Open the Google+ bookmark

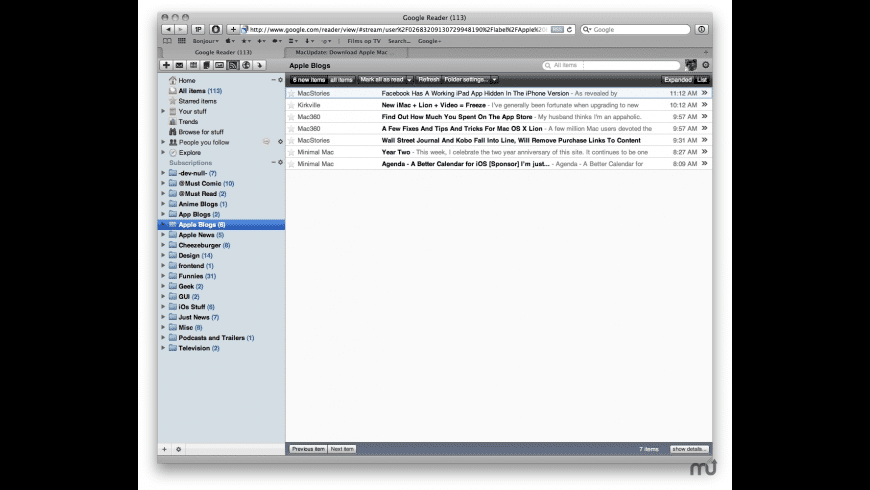click(429, 41)
